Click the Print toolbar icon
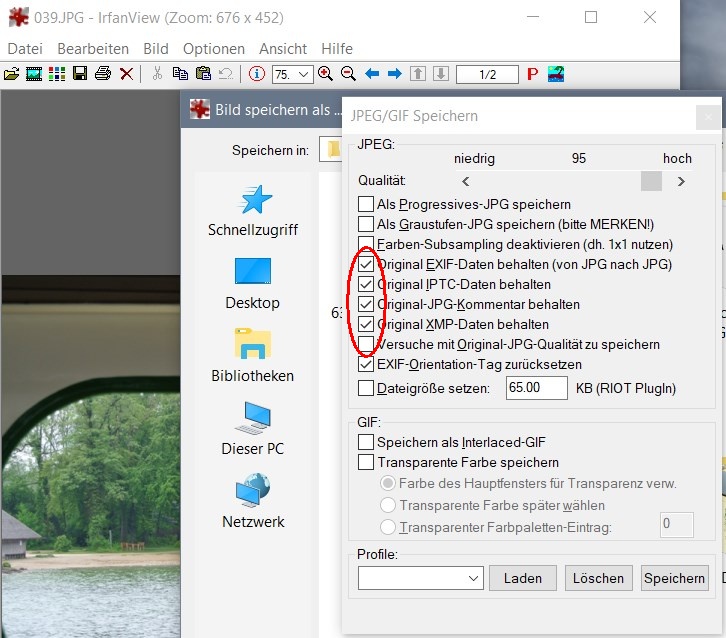 [103, 74]
